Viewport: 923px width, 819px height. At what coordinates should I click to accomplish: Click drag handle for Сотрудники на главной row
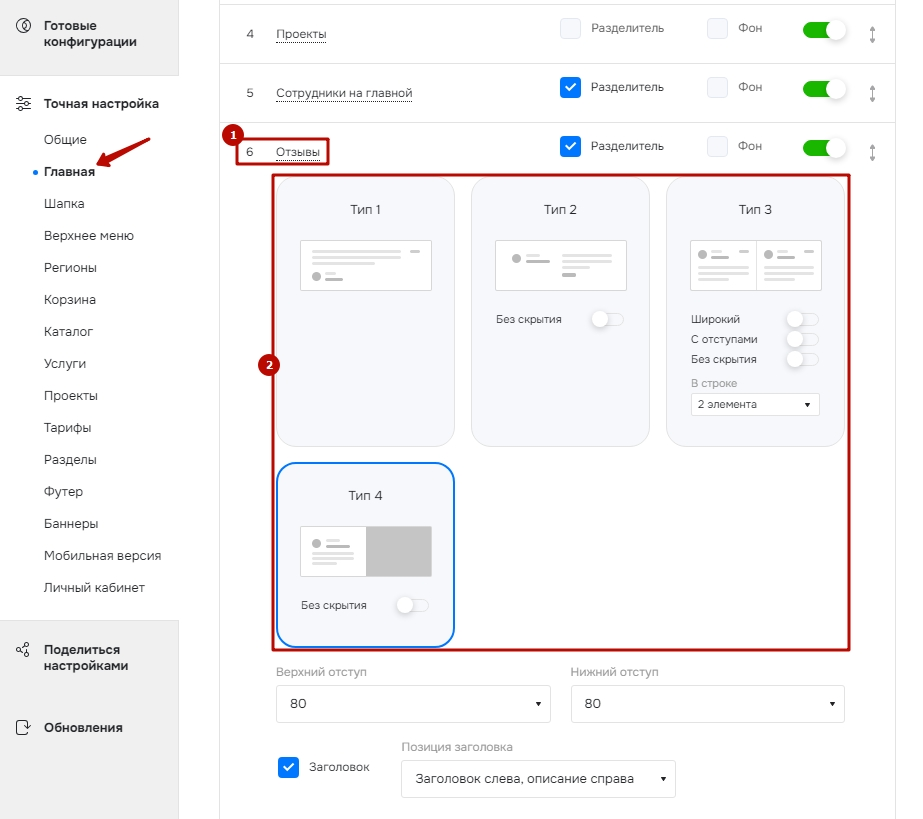(x=872, y=93)
